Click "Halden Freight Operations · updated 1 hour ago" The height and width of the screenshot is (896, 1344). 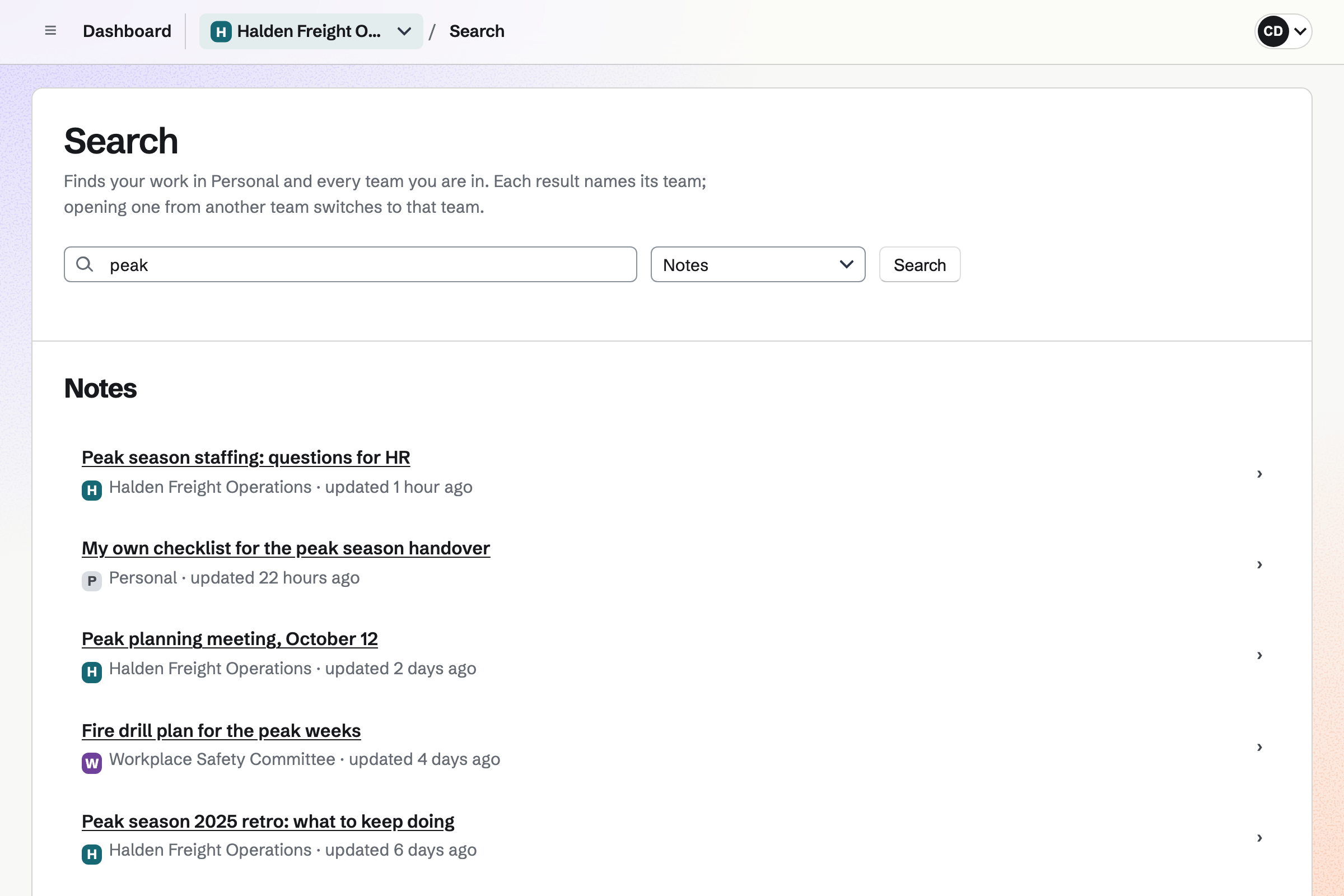[x=291, y=487]
